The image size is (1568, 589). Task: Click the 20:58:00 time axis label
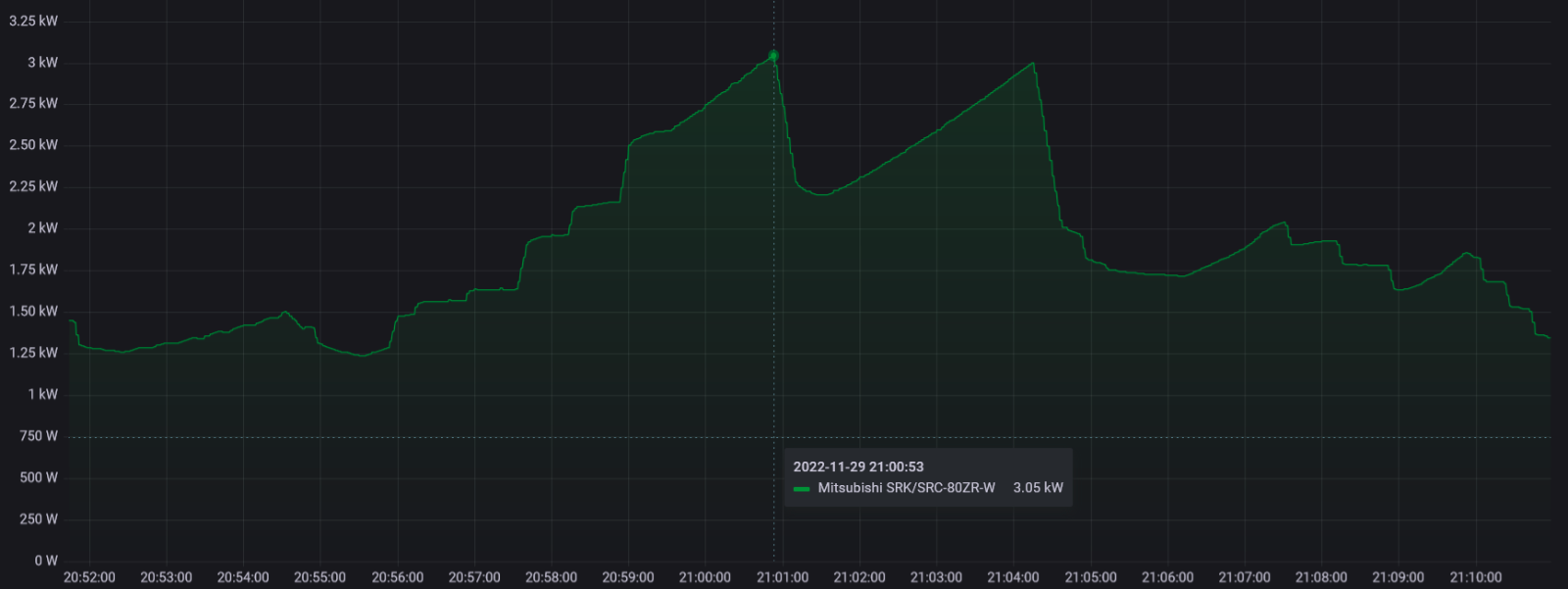tap(551, 577)
